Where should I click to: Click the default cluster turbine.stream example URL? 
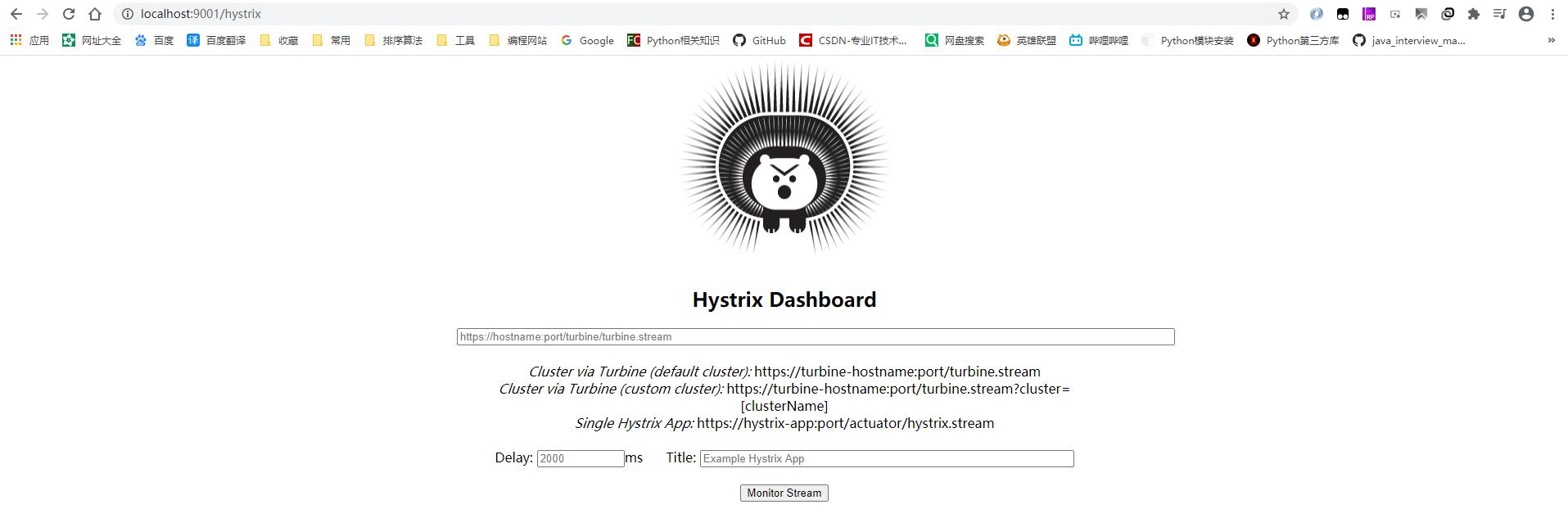(897, 372)
